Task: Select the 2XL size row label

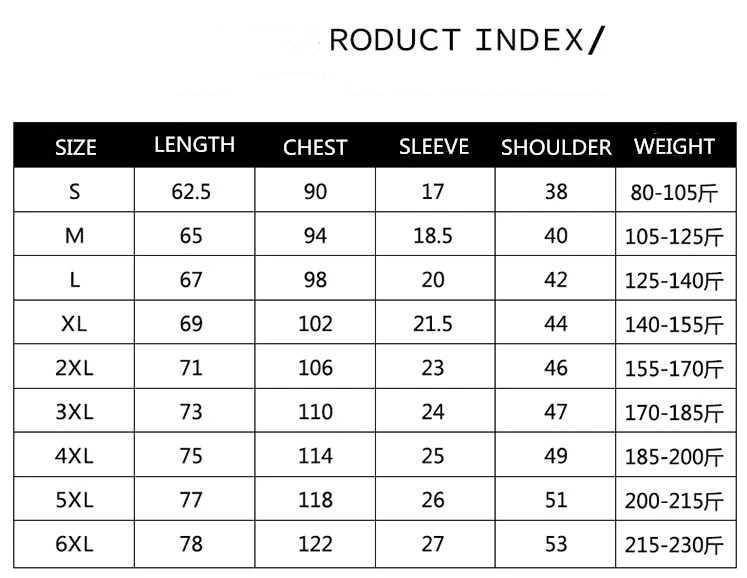Action: 74,368
